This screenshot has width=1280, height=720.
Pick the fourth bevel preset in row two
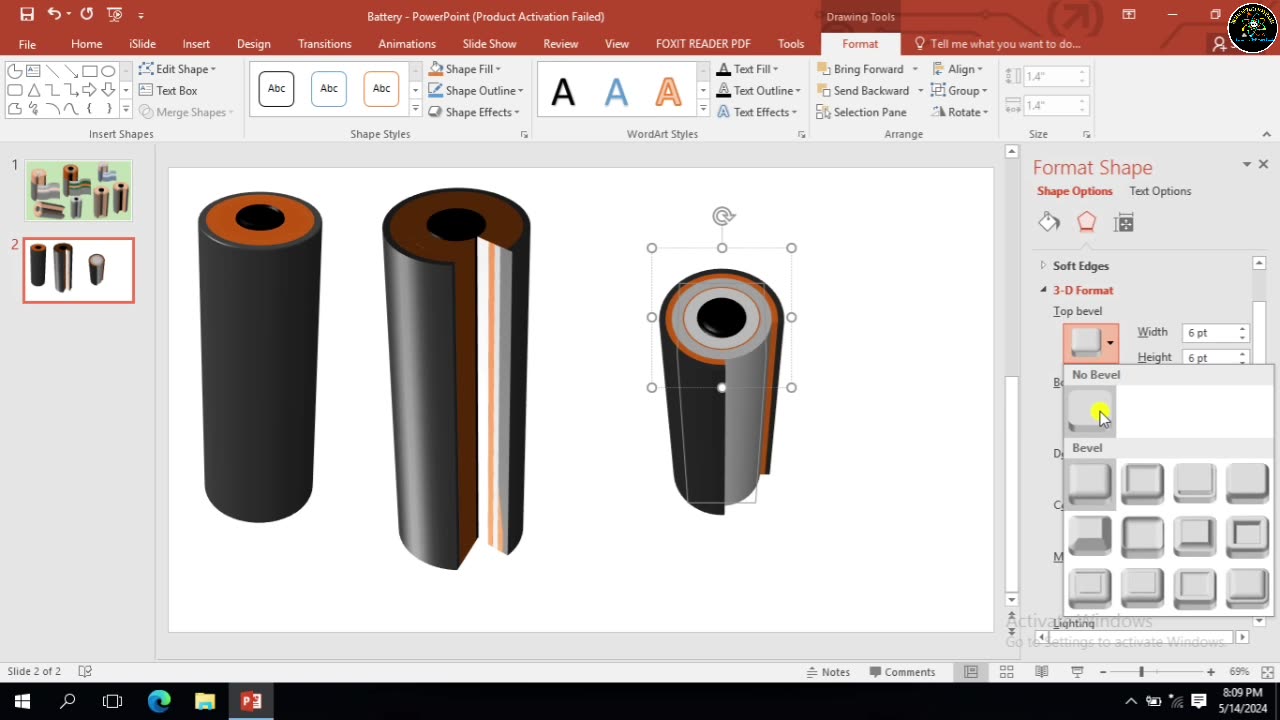1247,536
